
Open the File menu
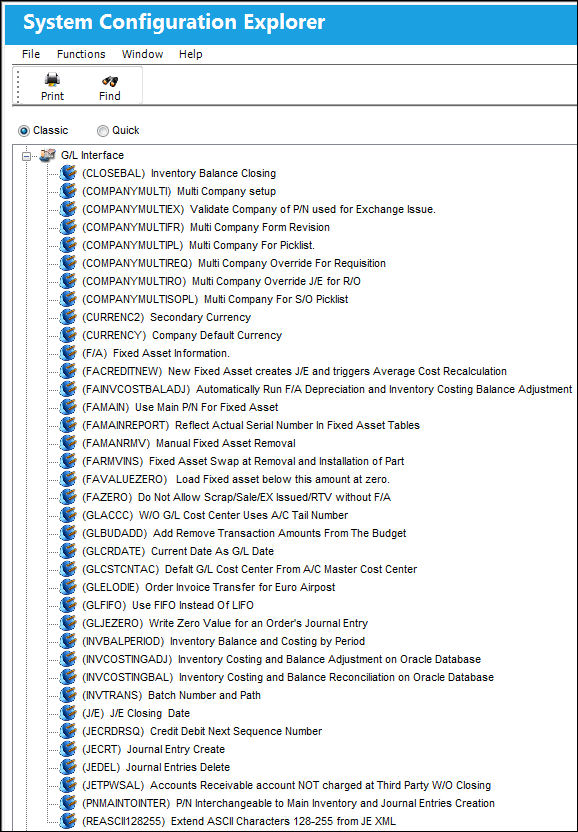pos(31,54)
